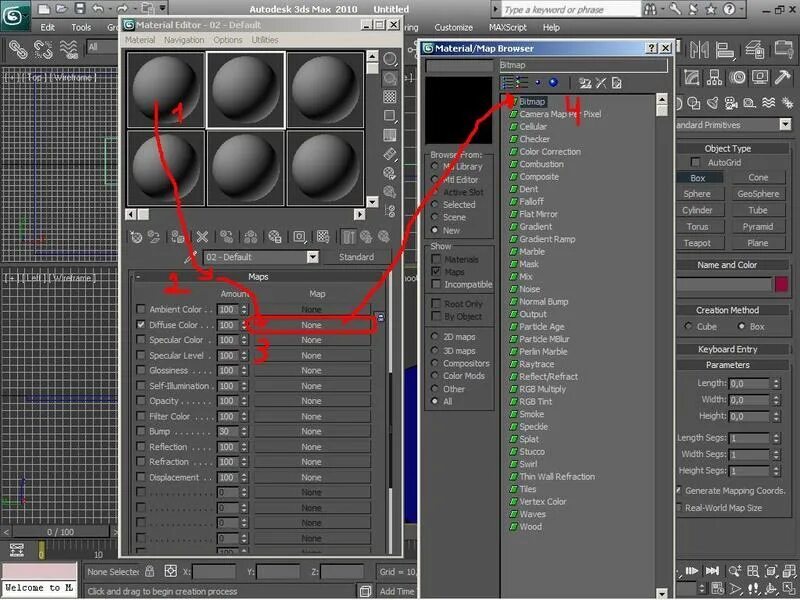Open the Material menu in Material Editor

(x=140, y=40)
